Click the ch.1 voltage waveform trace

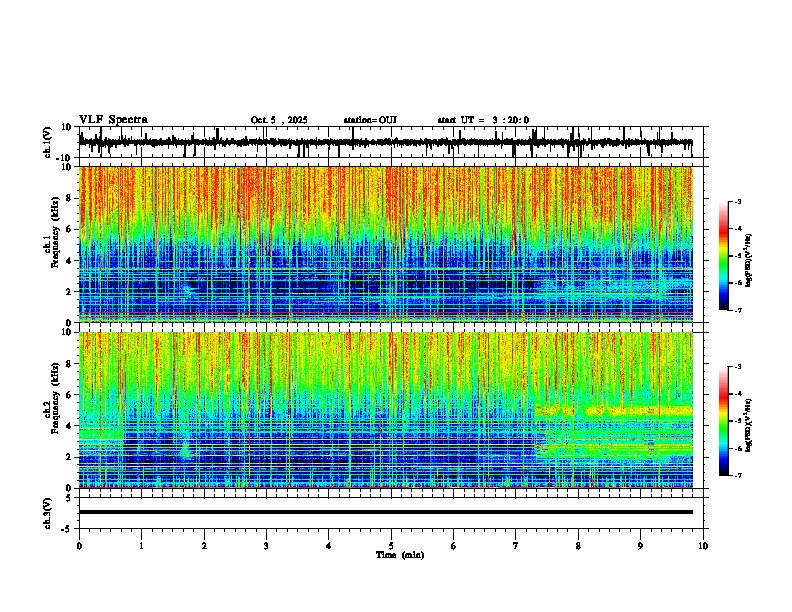coord(385,142)
